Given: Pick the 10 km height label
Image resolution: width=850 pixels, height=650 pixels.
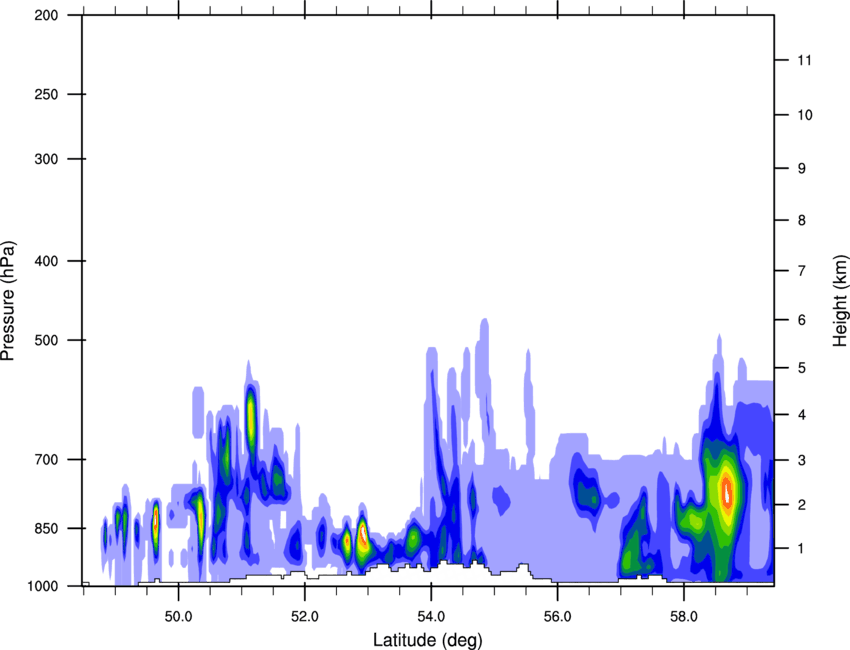Looking at the screenshot, I should (804, 115).
